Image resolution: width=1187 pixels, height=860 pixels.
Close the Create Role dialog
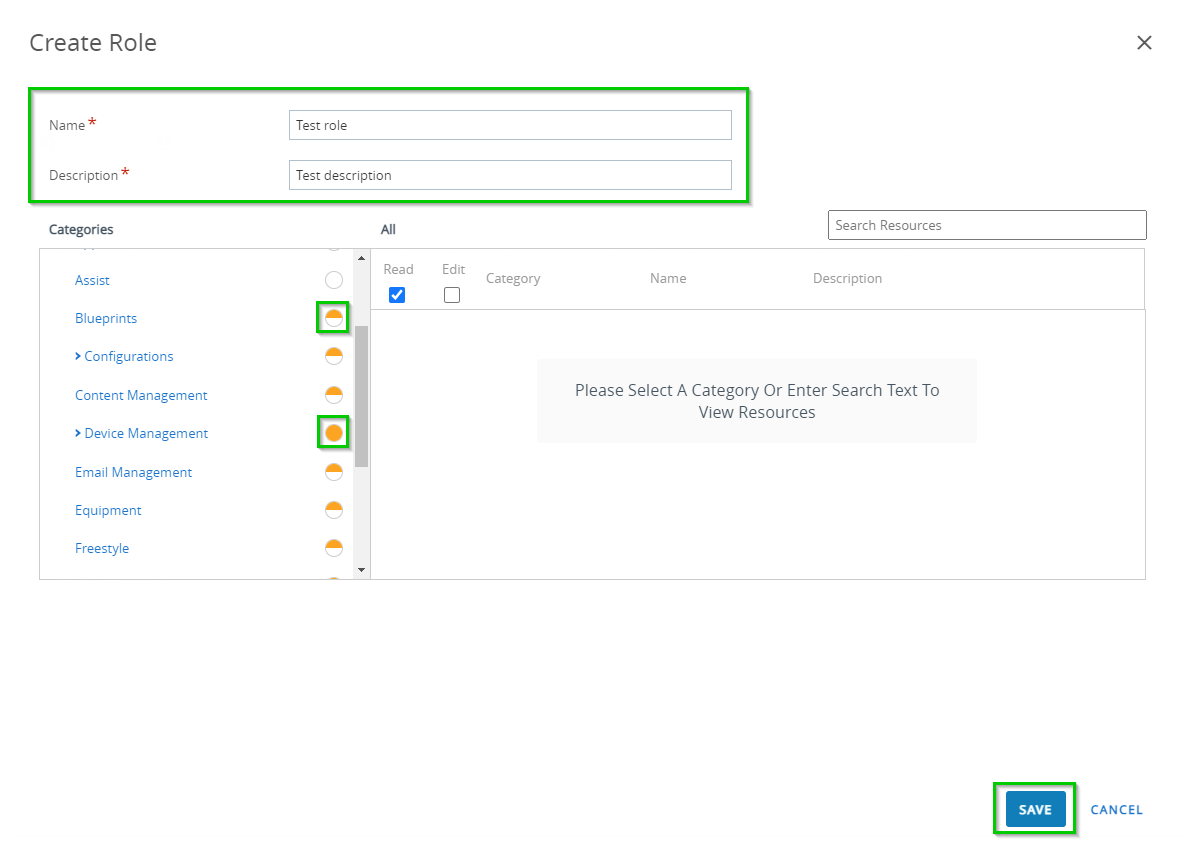coord(1144,42)
